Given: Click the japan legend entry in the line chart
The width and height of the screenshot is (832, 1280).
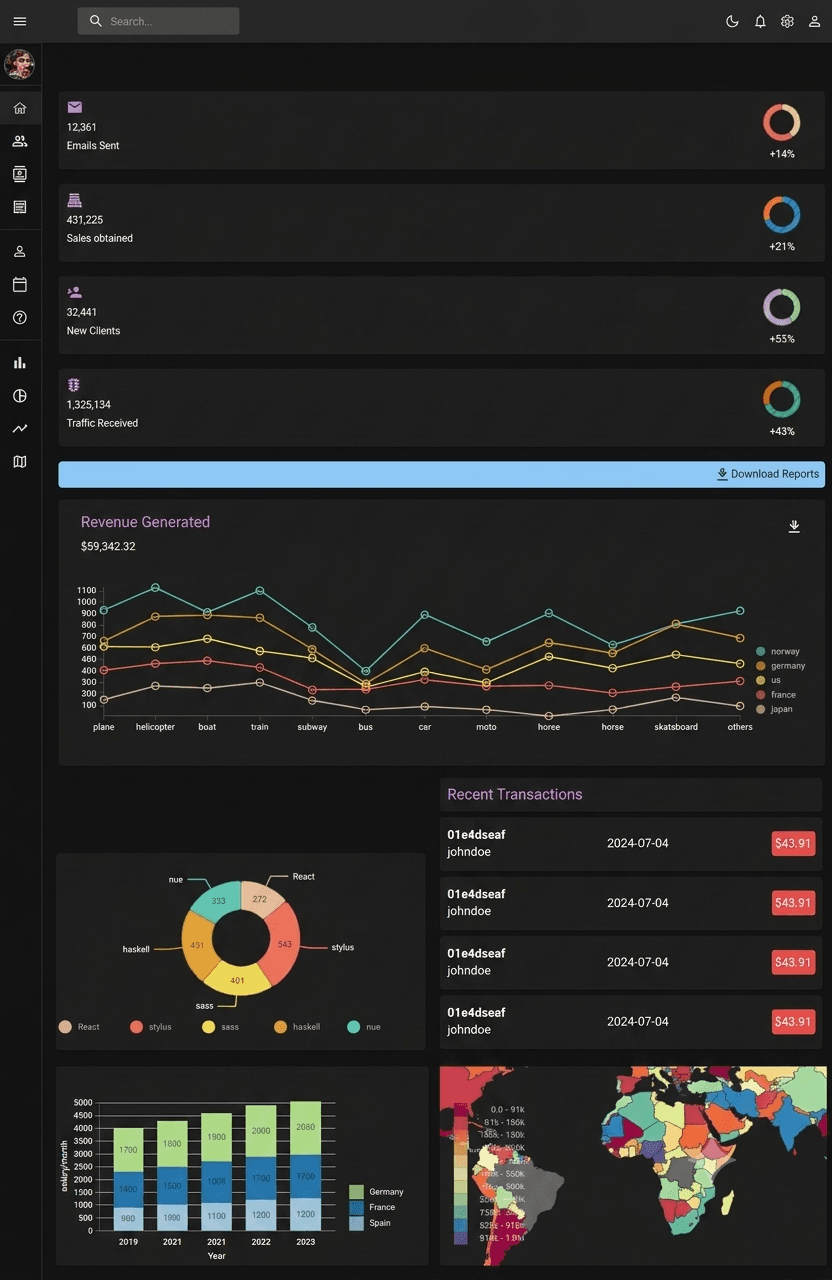Looking at the screenshot, I should click(775, 709).
